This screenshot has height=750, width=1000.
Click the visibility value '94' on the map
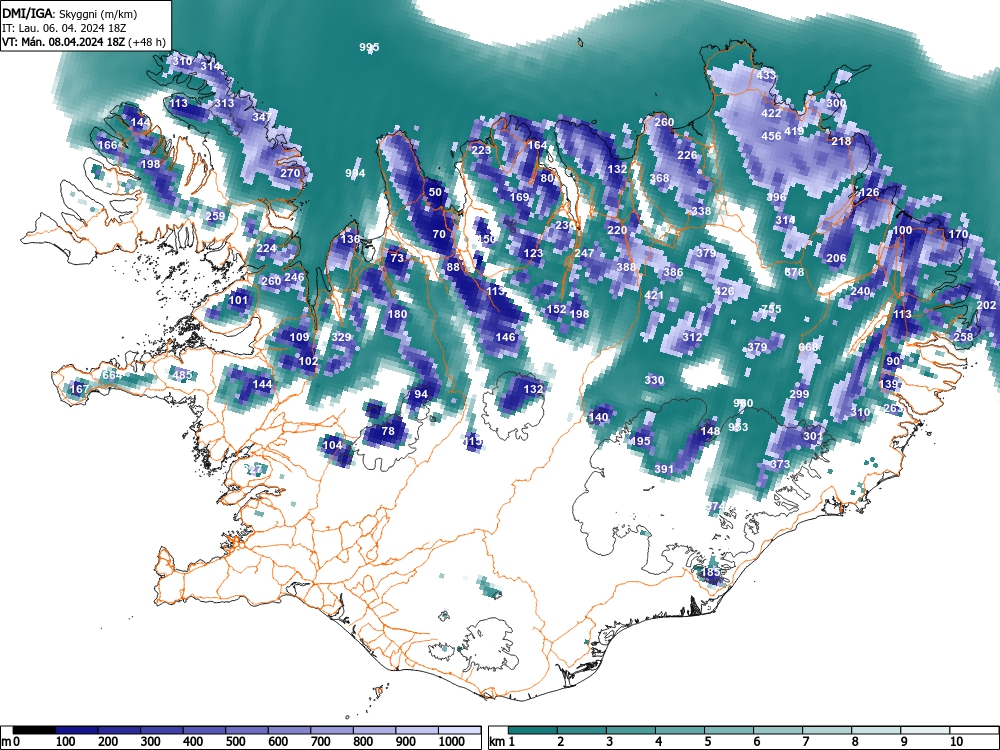pyautogui.click(x=421, y=395)
